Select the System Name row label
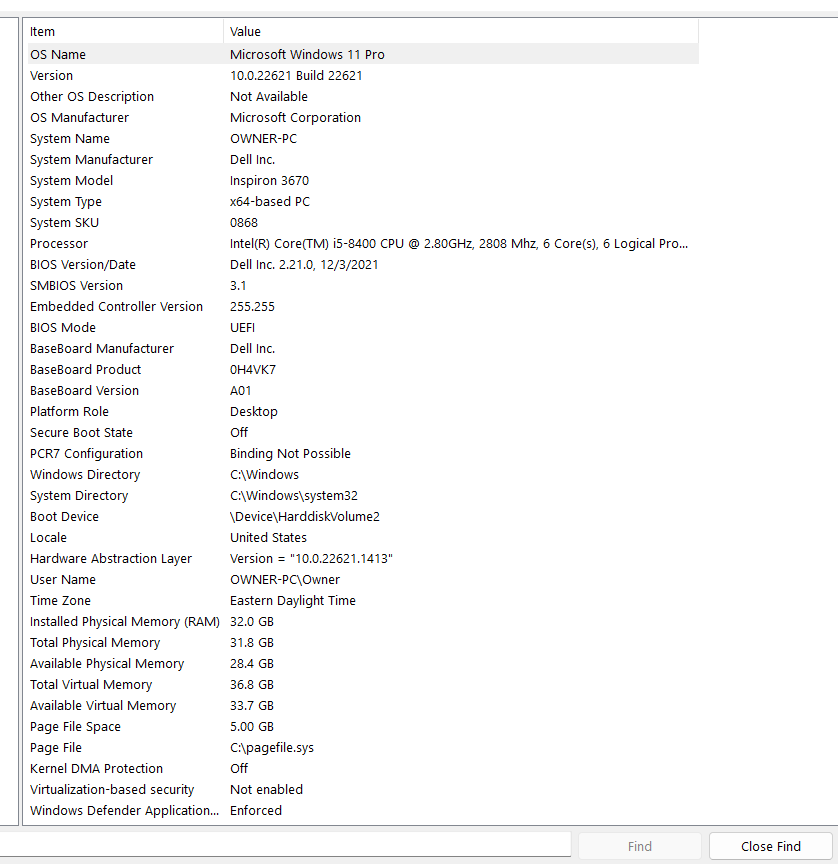Viewport: 838px width, 864px height. pos(70,138)
